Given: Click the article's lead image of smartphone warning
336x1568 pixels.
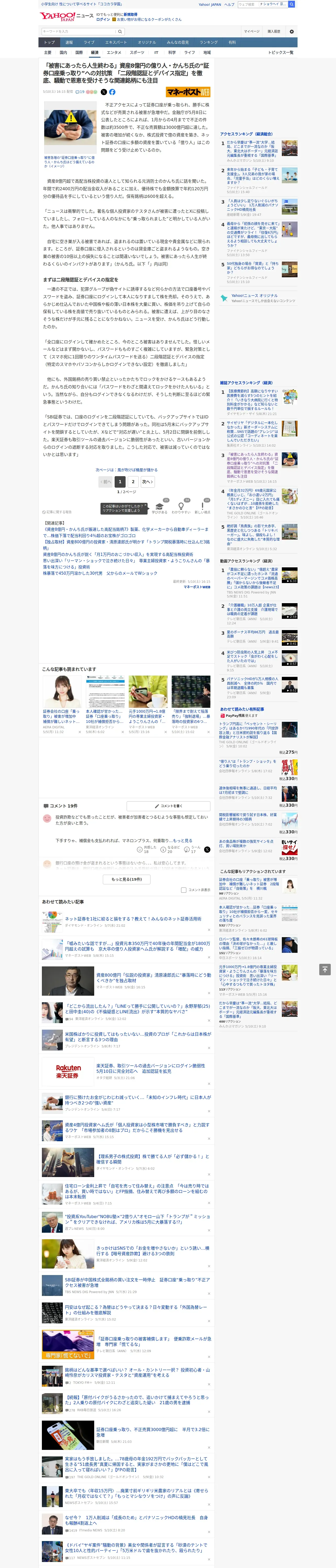Looking at the screenshot, I should coord(70,128).
